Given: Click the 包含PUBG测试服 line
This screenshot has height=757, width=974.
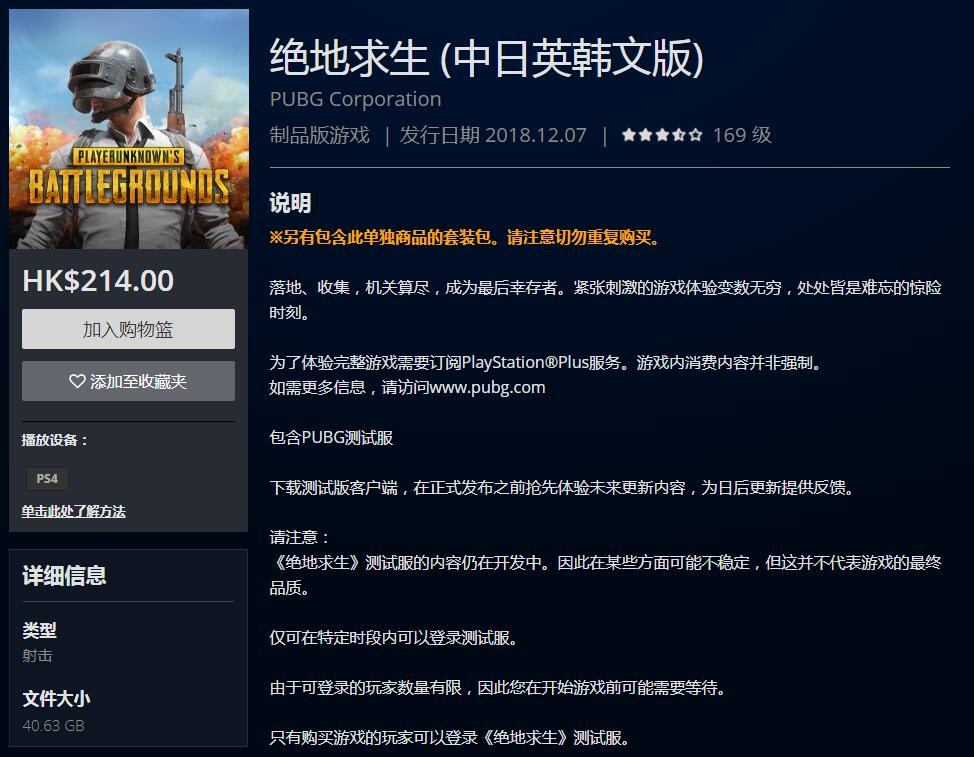Looking at the screenshot, I should [x=331, y=438].
